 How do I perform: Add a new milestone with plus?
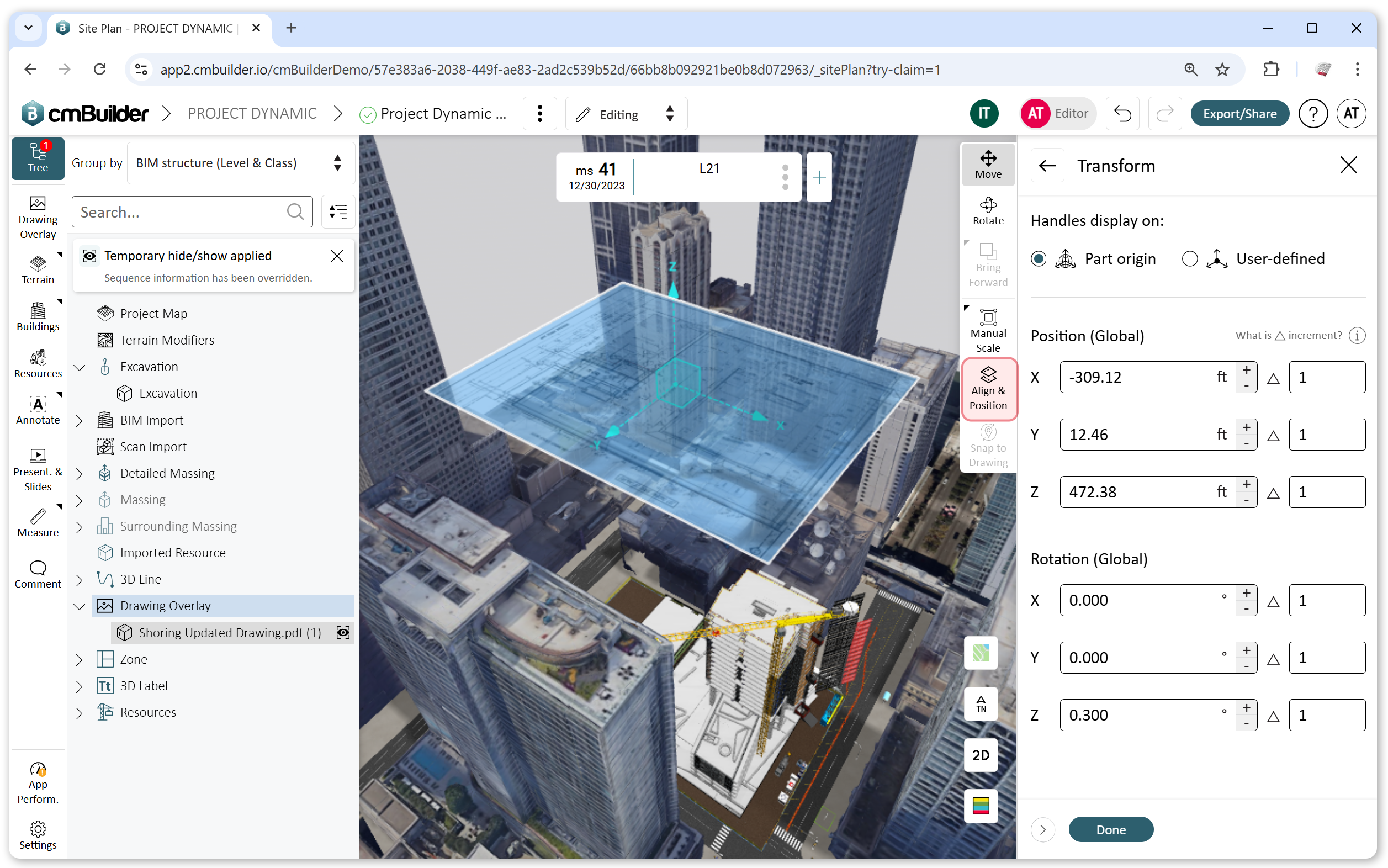pos(819,177)
